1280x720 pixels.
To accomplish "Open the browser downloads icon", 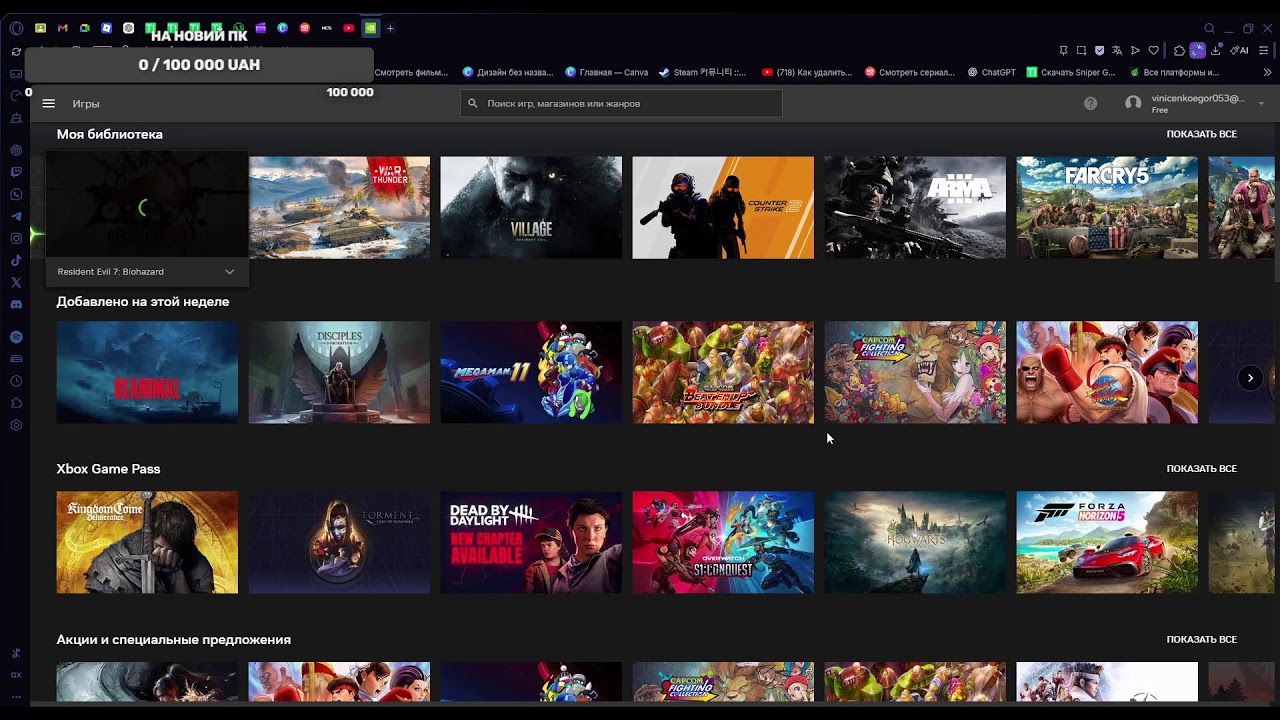I will 1216,50.
